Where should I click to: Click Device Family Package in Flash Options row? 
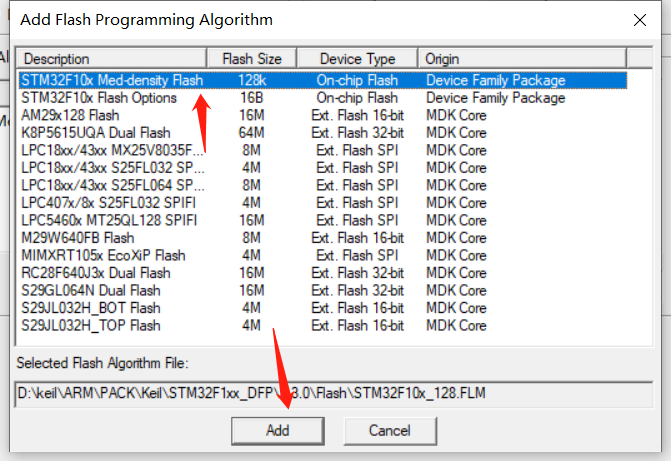pyautogui.click(x=496, y=98)
